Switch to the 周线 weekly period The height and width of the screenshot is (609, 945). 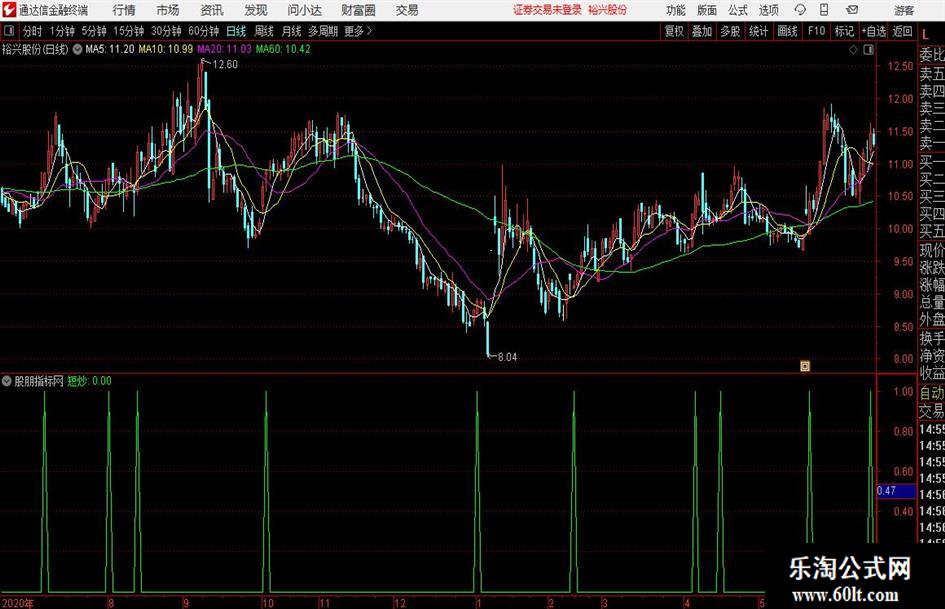click(263, 31)
